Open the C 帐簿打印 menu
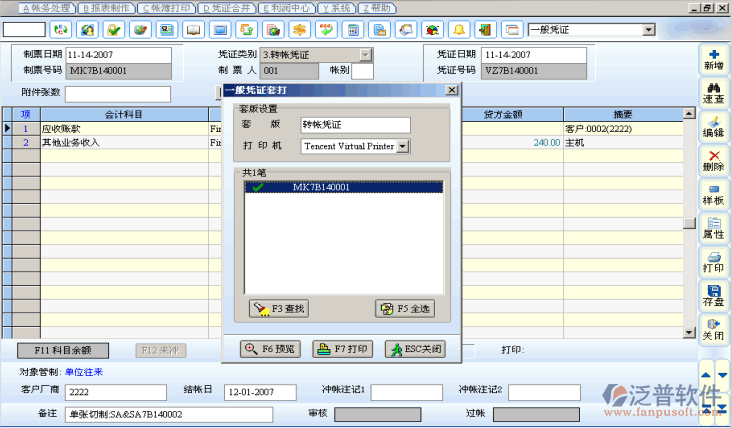The image size is (732, 428). [x=166, y=8]
